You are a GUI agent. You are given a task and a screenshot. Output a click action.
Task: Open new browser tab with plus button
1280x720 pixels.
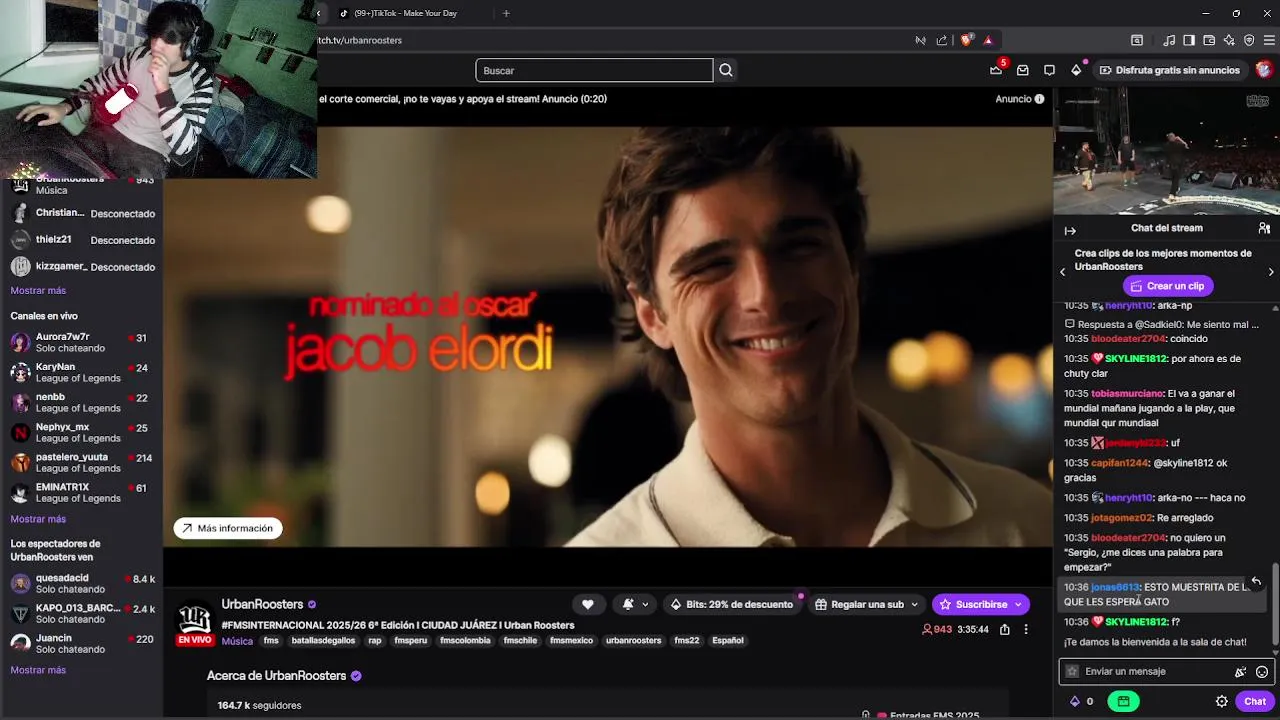[x=506, y=13]
